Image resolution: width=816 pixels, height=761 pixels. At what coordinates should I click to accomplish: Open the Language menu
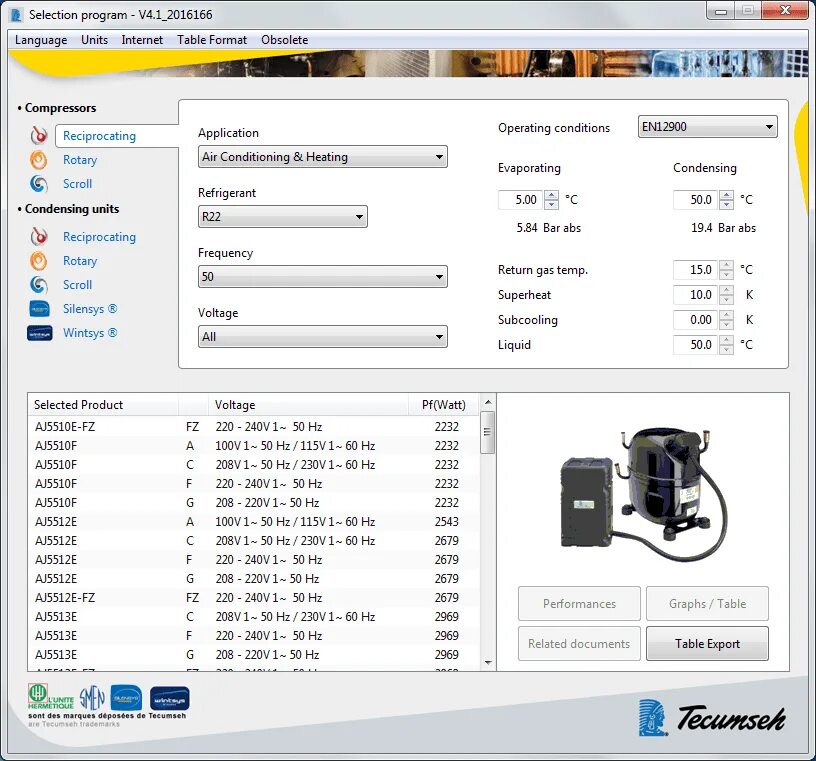pos(41,40)
